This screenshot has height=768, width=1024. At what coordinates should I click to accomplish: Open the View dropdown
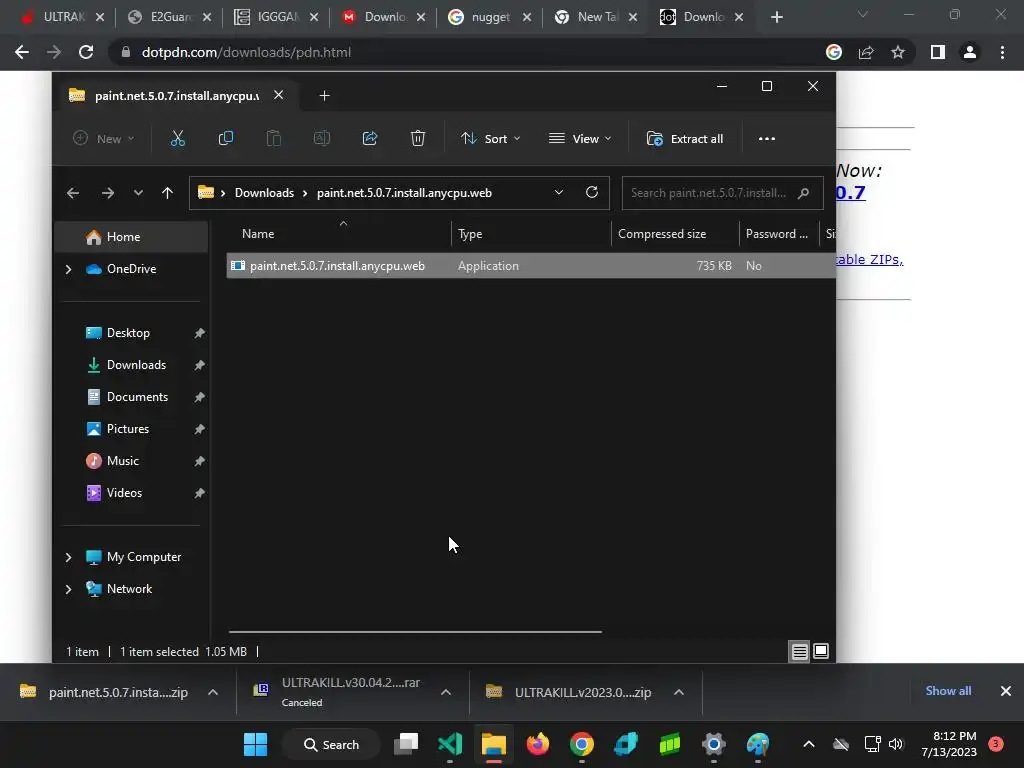580,138
